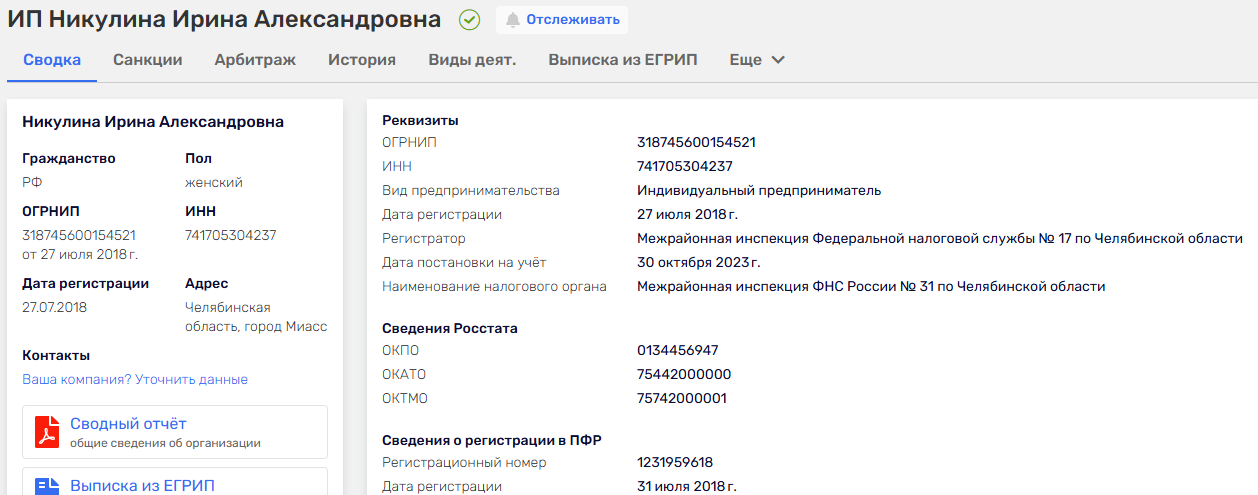Select the Виды деят. tab
This screenshot has height=495, width=1258.
tap(472, 60)
